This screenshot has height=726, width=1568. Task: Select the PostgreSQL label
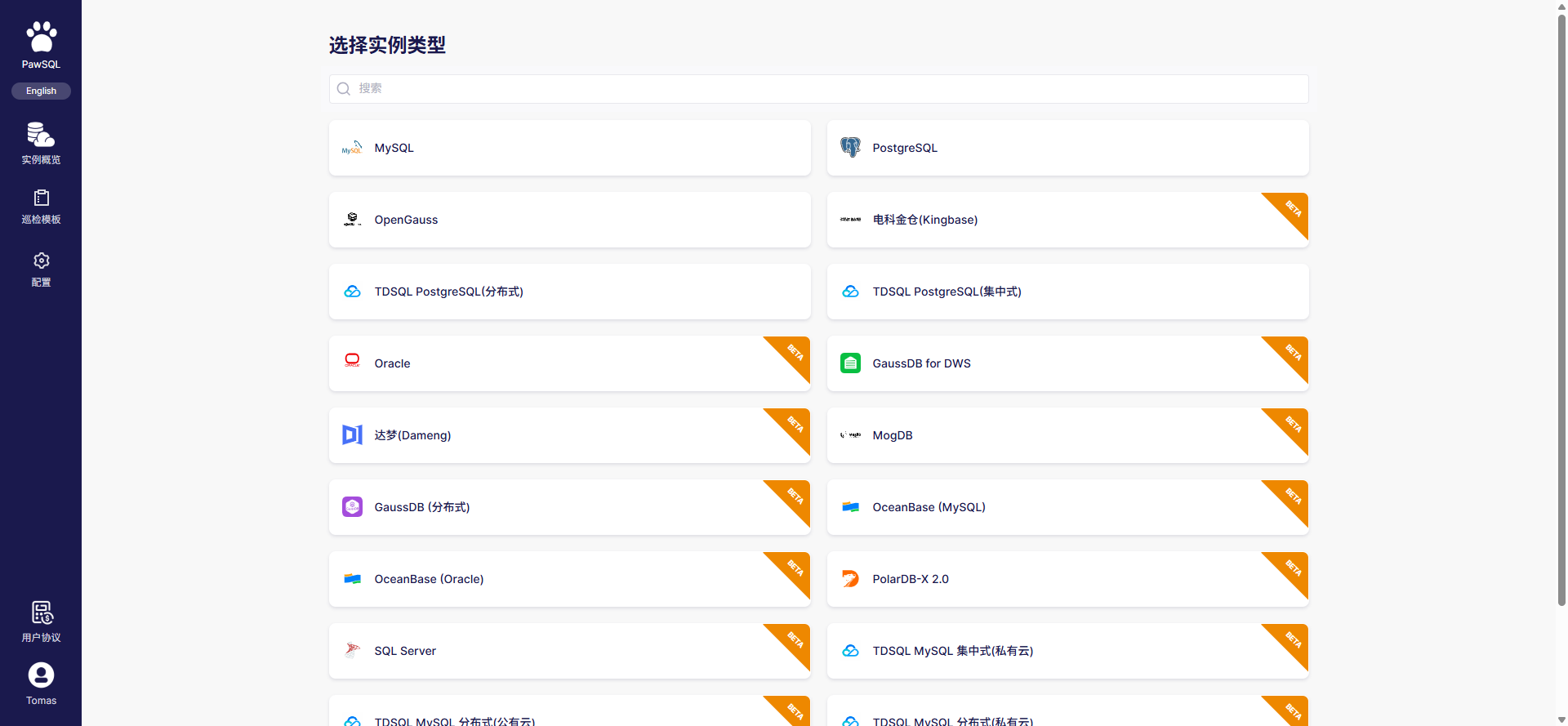coord(905,148)
